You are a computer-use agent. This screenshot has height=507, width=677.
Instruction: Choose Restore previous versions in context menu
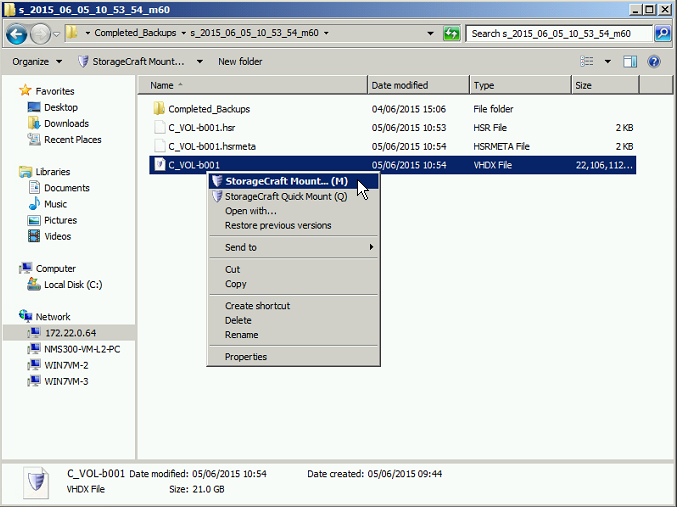coord(294,225)
